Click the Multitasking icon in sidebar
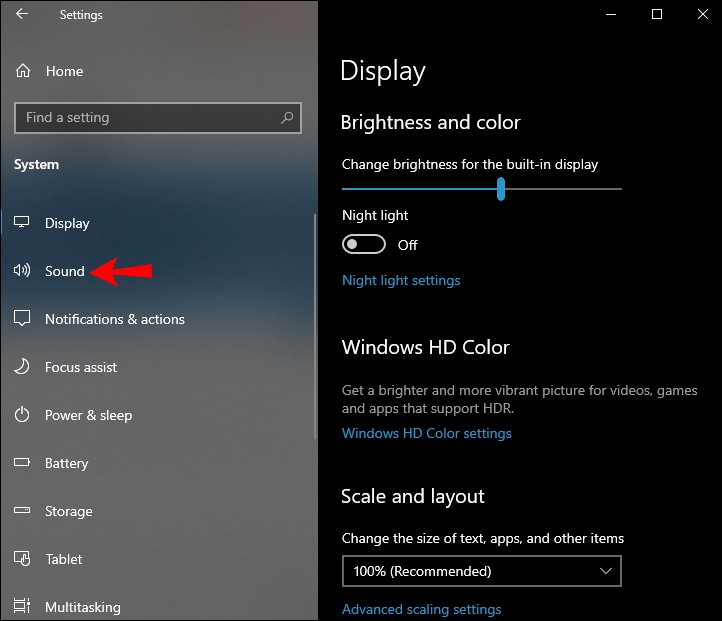Screen dimensions: 722x621 (x=22, y=606)
